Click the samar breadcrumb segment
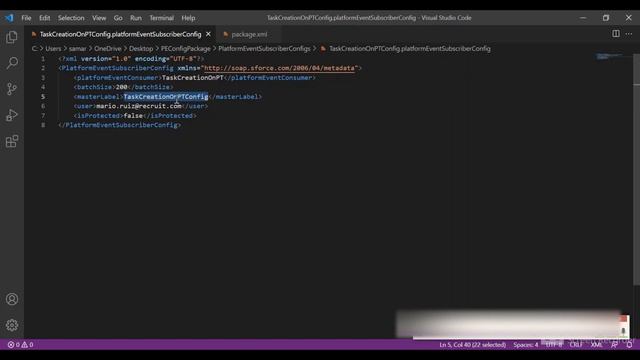 point(78,49)
